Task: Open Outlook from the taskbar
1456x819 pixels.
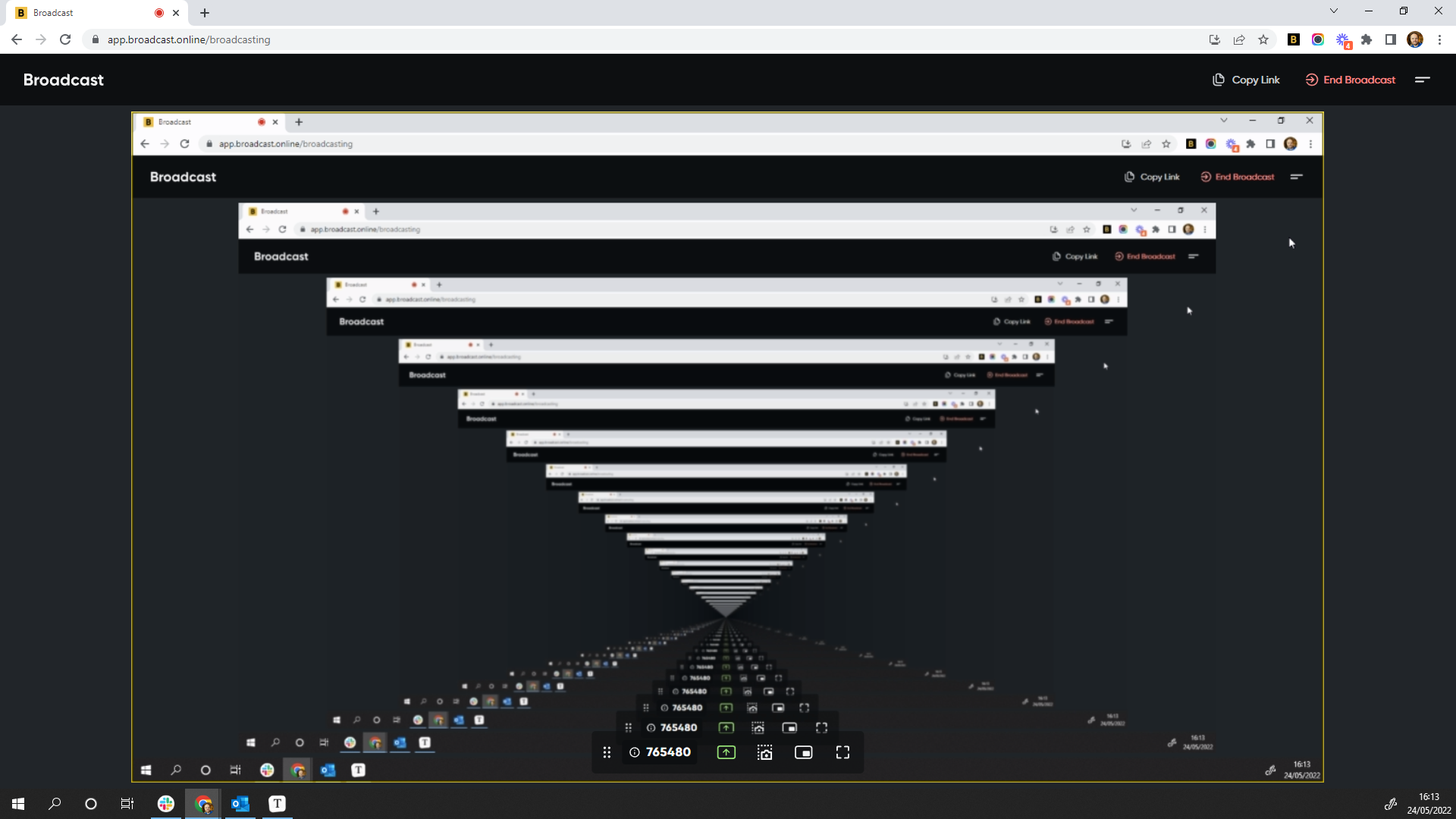Action: coord(240,804)
